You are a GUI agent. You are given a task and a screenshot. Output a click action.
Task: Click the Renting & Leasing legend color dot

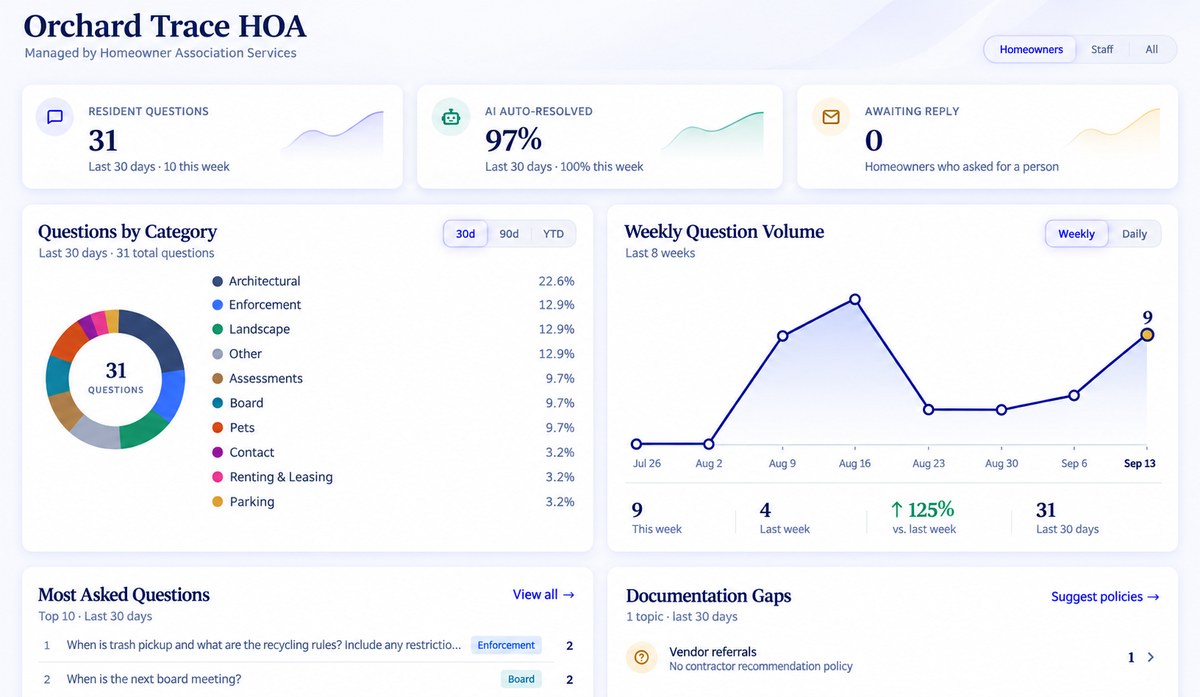(x=217, y=477)
